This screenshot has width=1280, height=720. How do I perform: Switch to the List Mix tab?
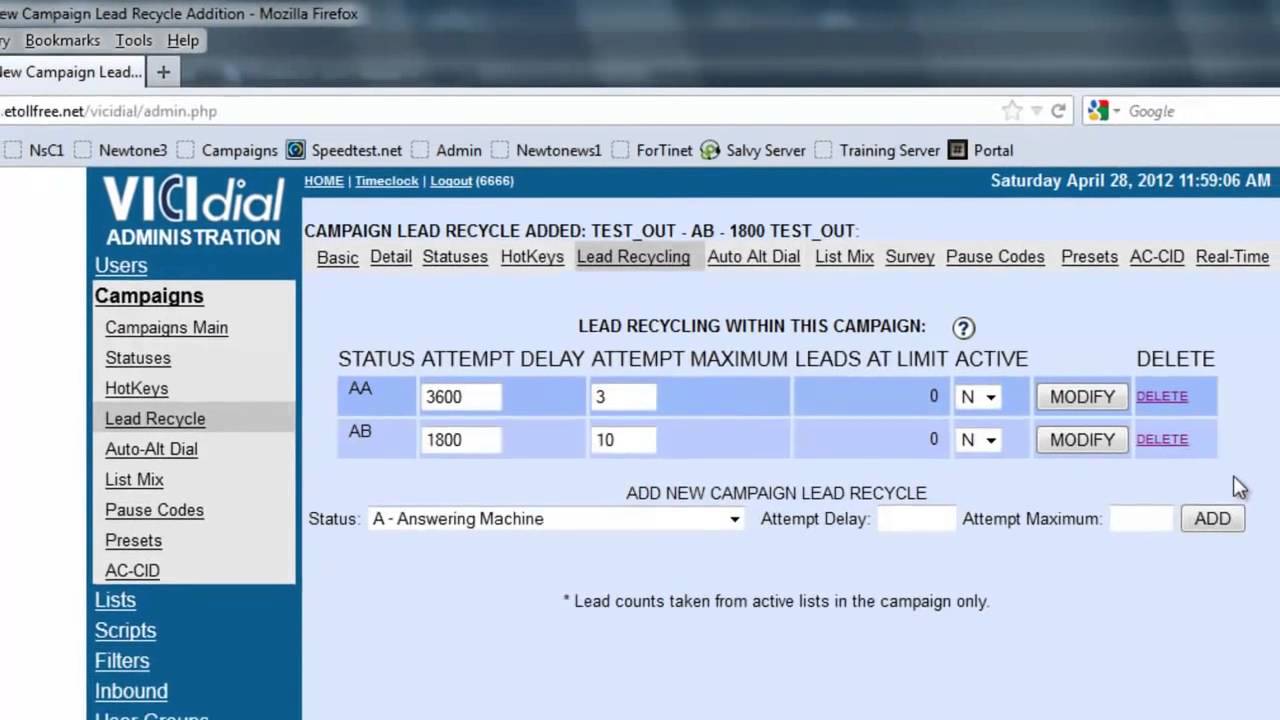844,257
